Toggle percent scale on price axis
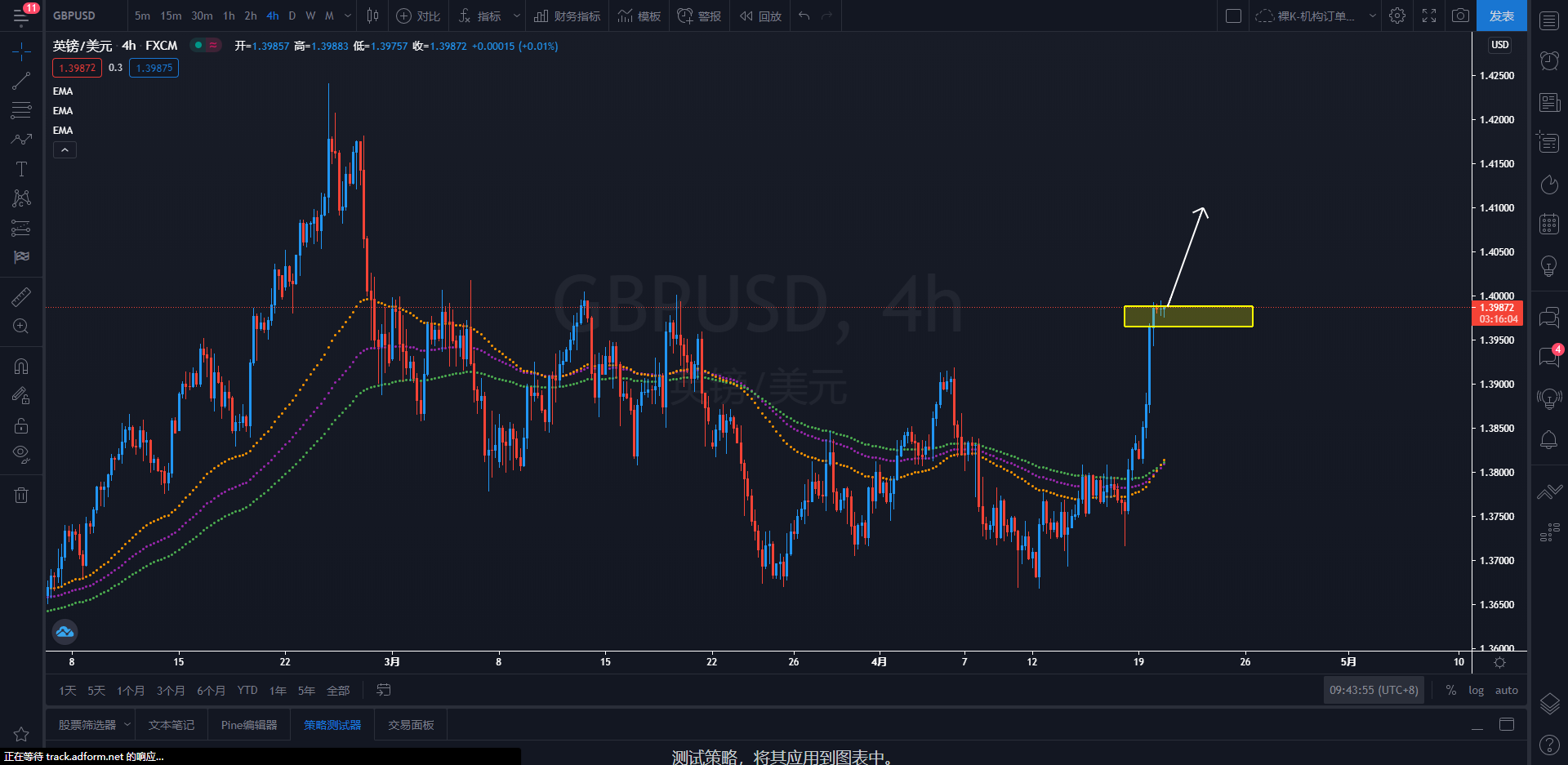 pos(1450,690)
